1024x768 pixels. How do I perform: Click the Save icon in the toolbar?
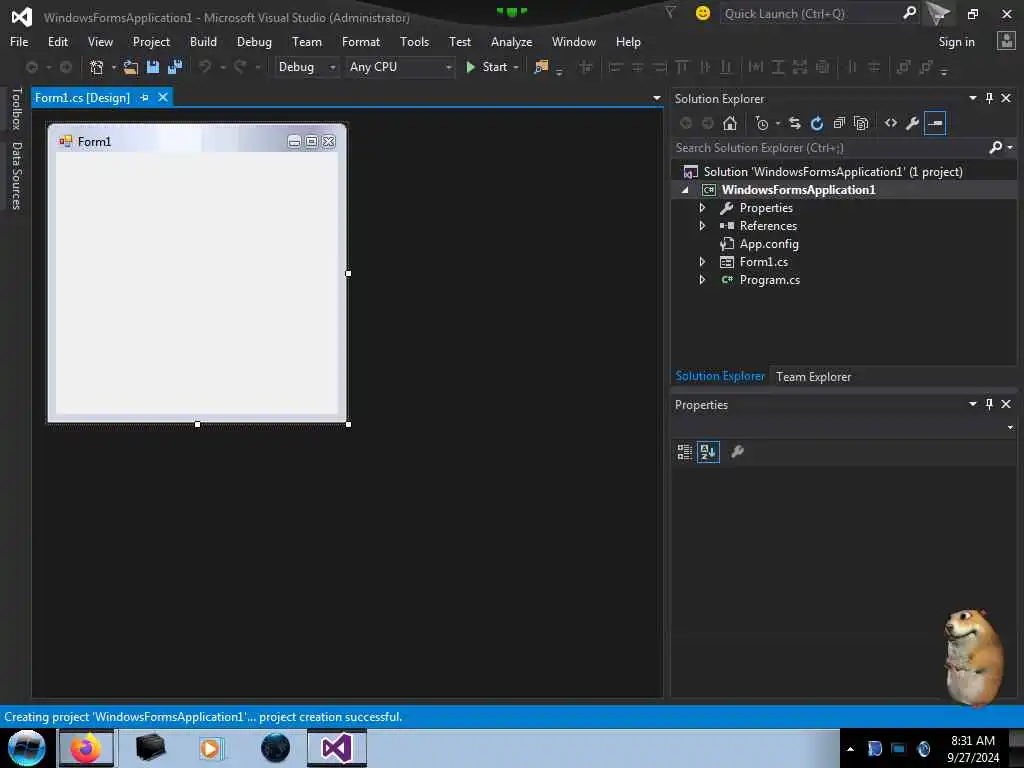[153, 67]
